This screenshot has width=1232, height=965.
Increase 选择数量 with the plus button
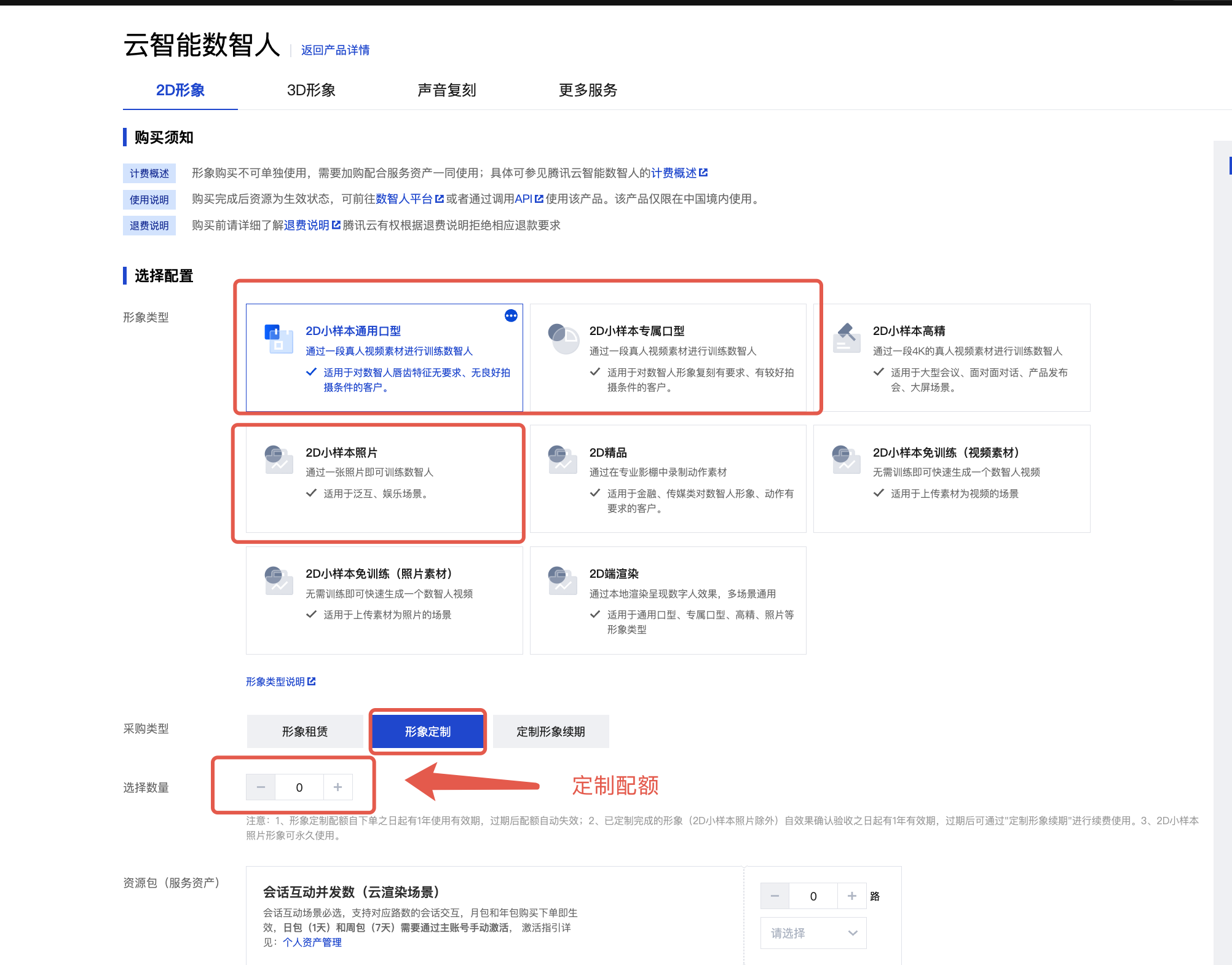(x=338, y=787)
